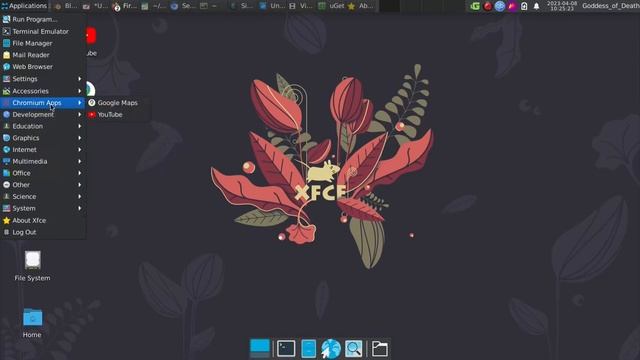
Task: Click the star icon beside About Xfce
Action: tap(7, 220)
